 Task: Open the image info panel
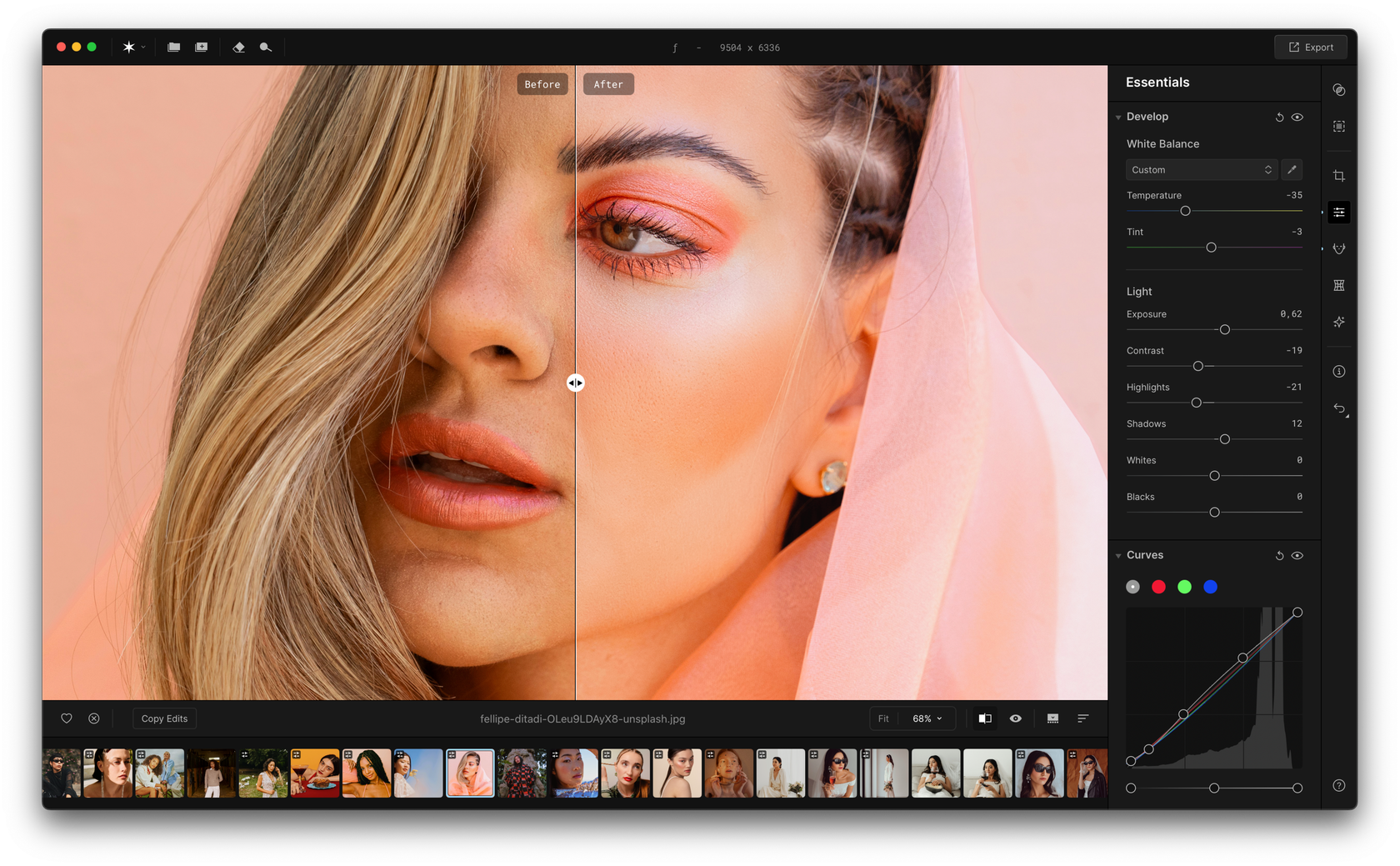1339,371
